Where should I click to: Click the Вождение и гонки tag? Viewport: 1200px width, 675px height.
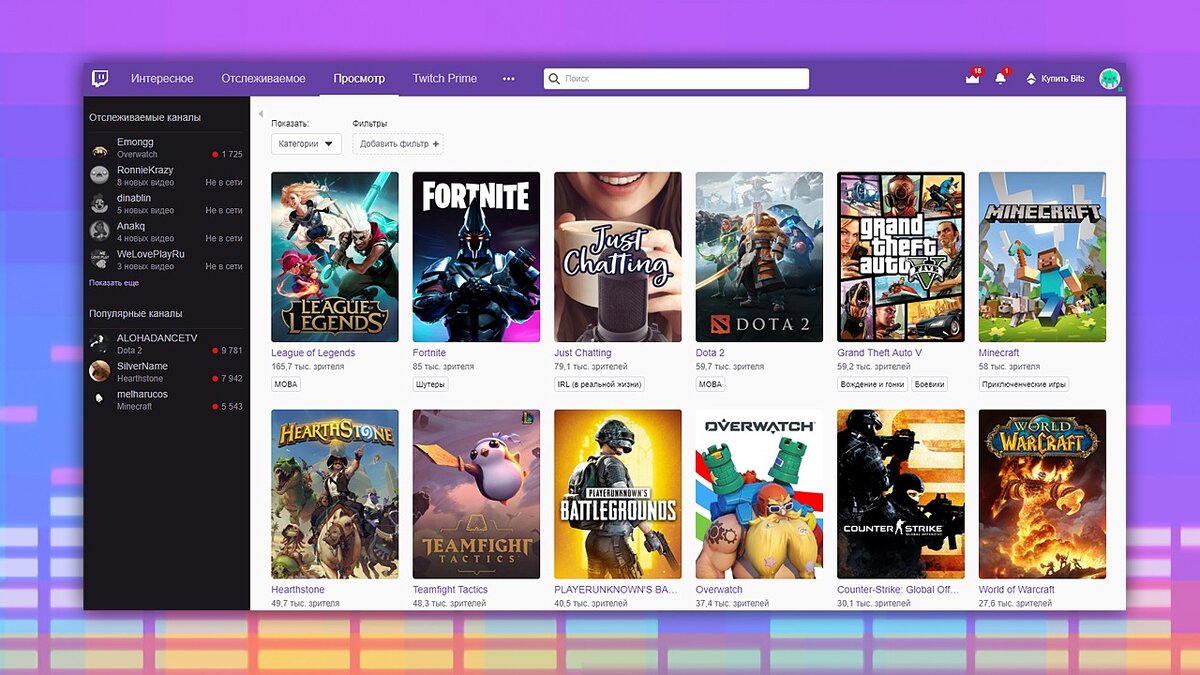pyautogui.click(x=872, y=384)
